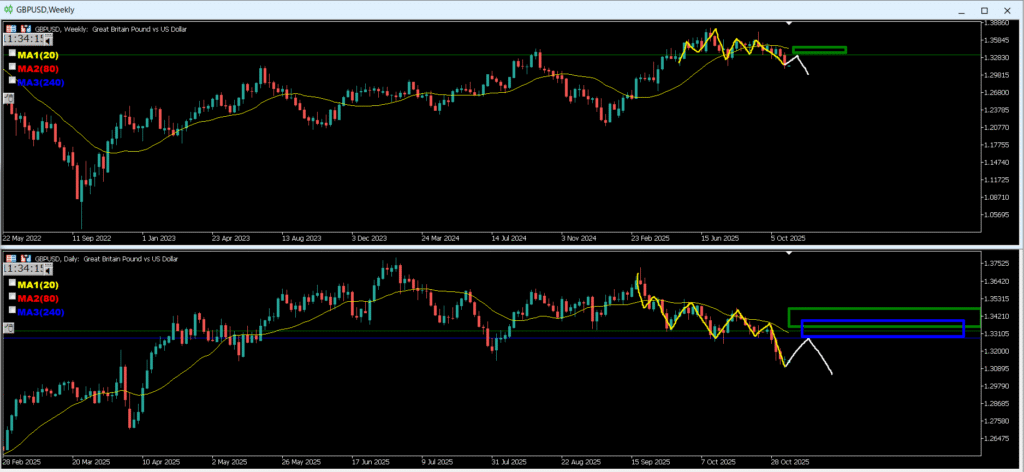Click the 1:34:15 timer button in daily chart
Image resolution: width=1024 pixels, height=472 pixels.
pyautogui.click(x=25, y=269)
